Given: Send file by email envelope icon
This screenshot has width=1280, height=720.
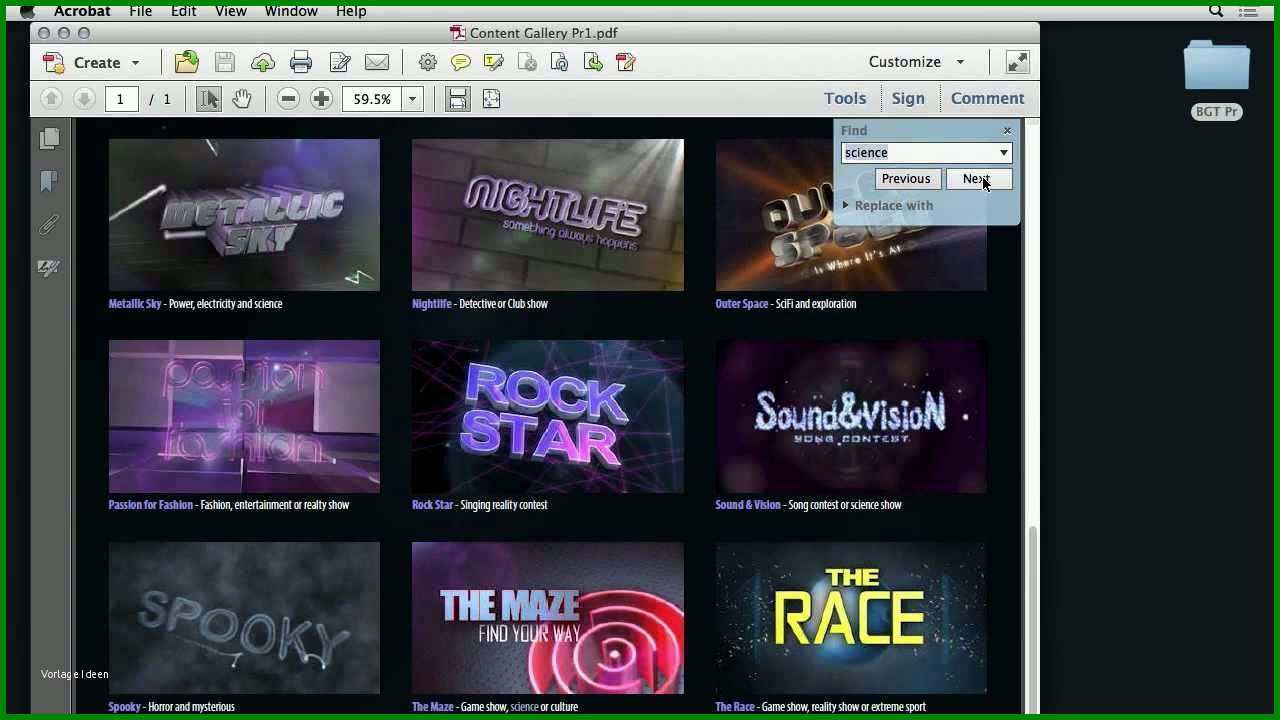Looking at the screenshot, I should [x=377, y=62].
